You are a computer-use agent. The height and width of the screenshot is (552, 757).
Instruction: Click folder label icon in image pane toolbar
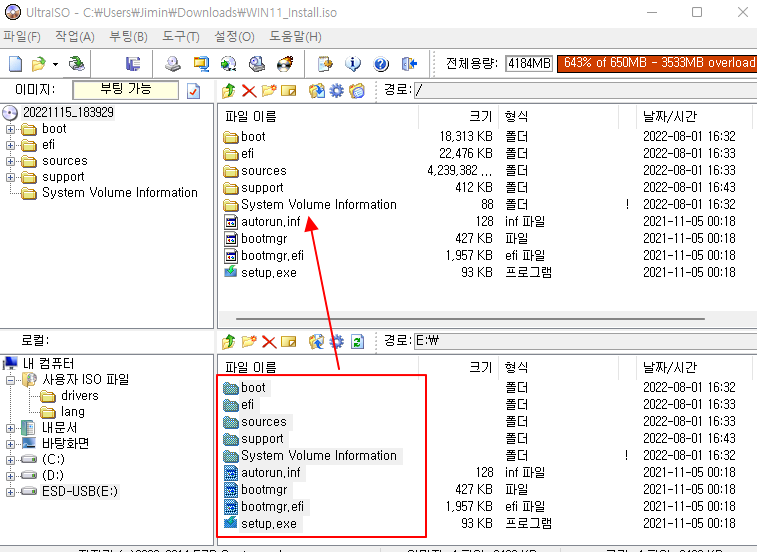click(357, 90)
